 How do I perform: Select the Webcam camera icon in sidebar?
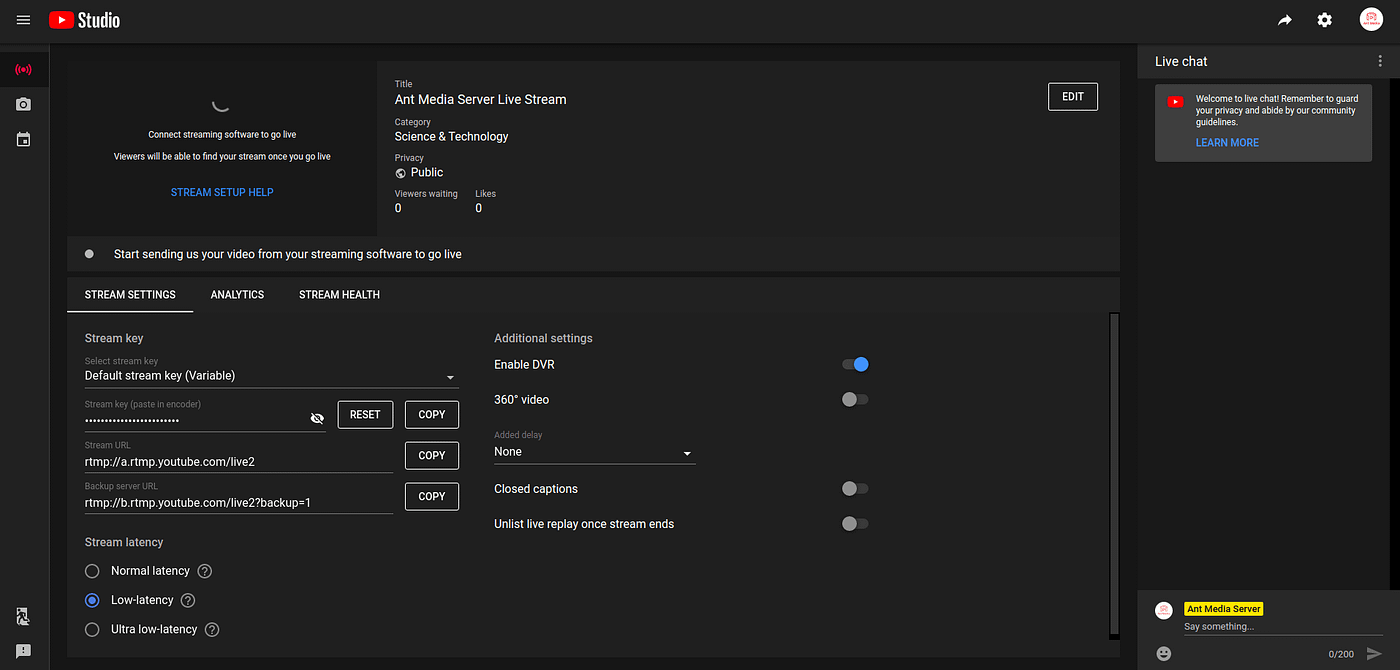point(24,104)
